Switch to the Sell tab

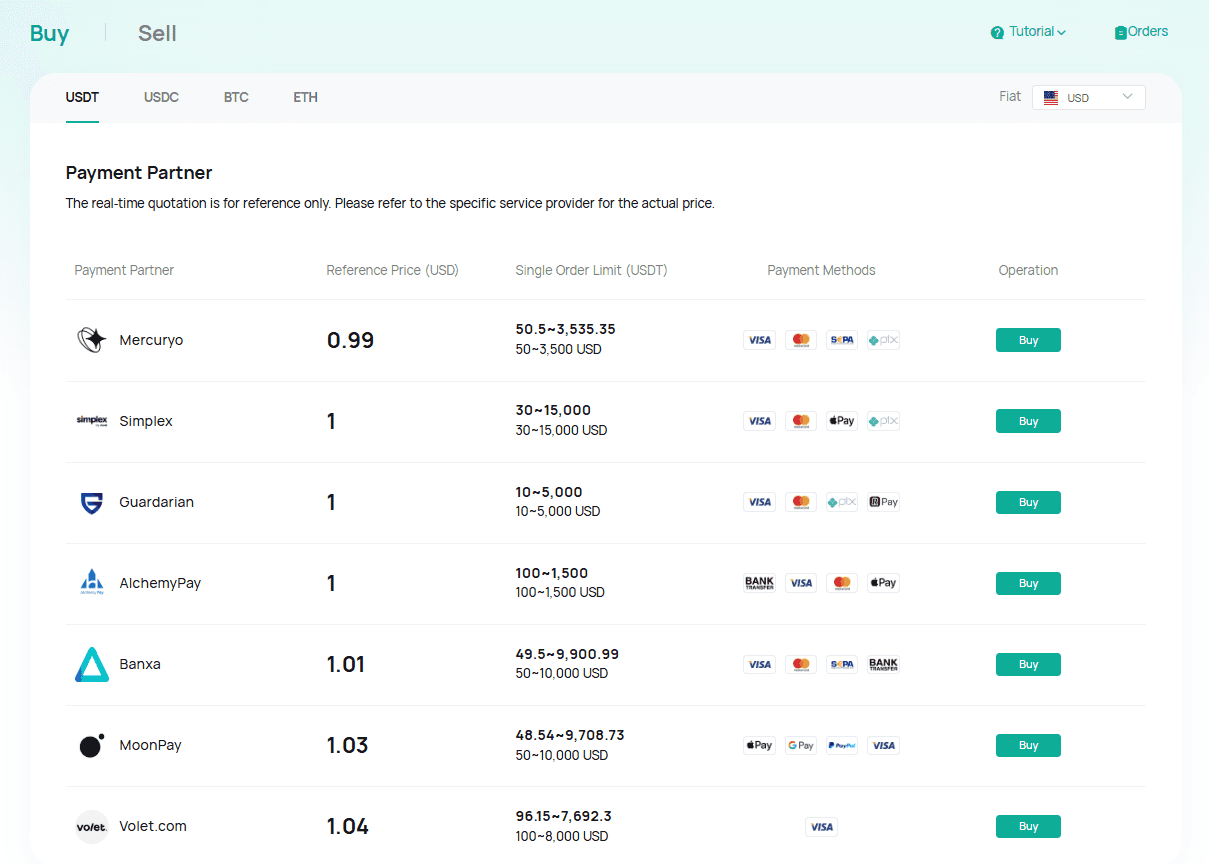pos(157,33)
